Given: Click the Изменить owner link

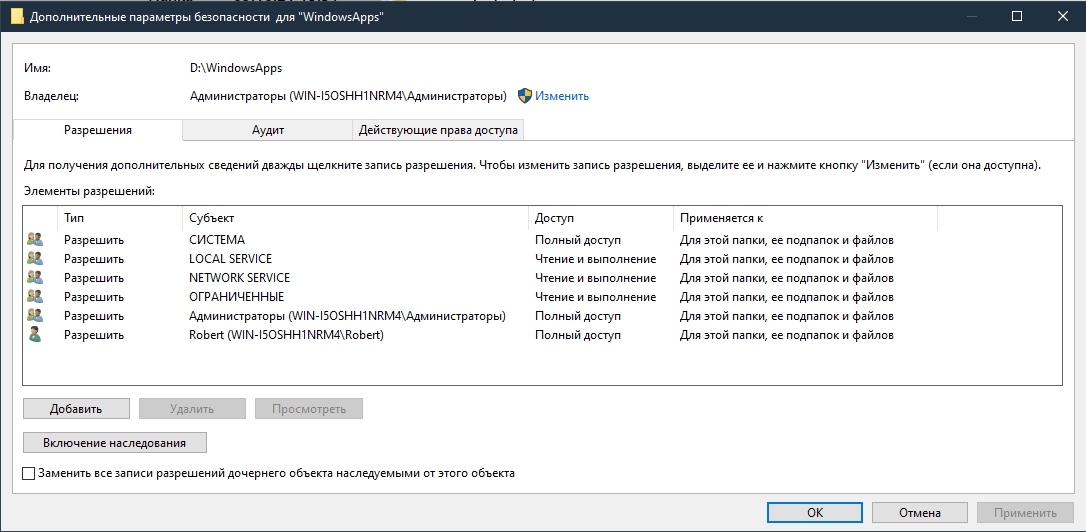Looking at the screenshot, I should tap(562, 96).
